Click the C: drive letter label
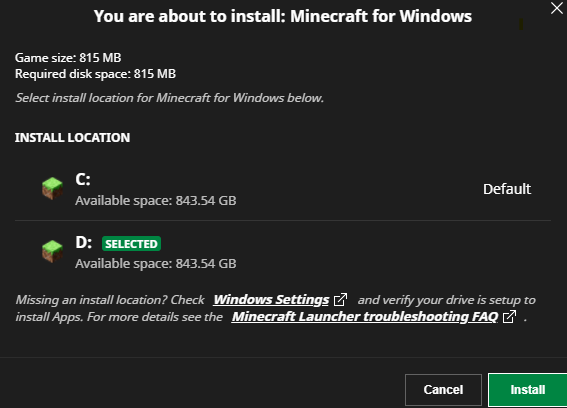This screenshot has width=567, height=408. [83, 179]
